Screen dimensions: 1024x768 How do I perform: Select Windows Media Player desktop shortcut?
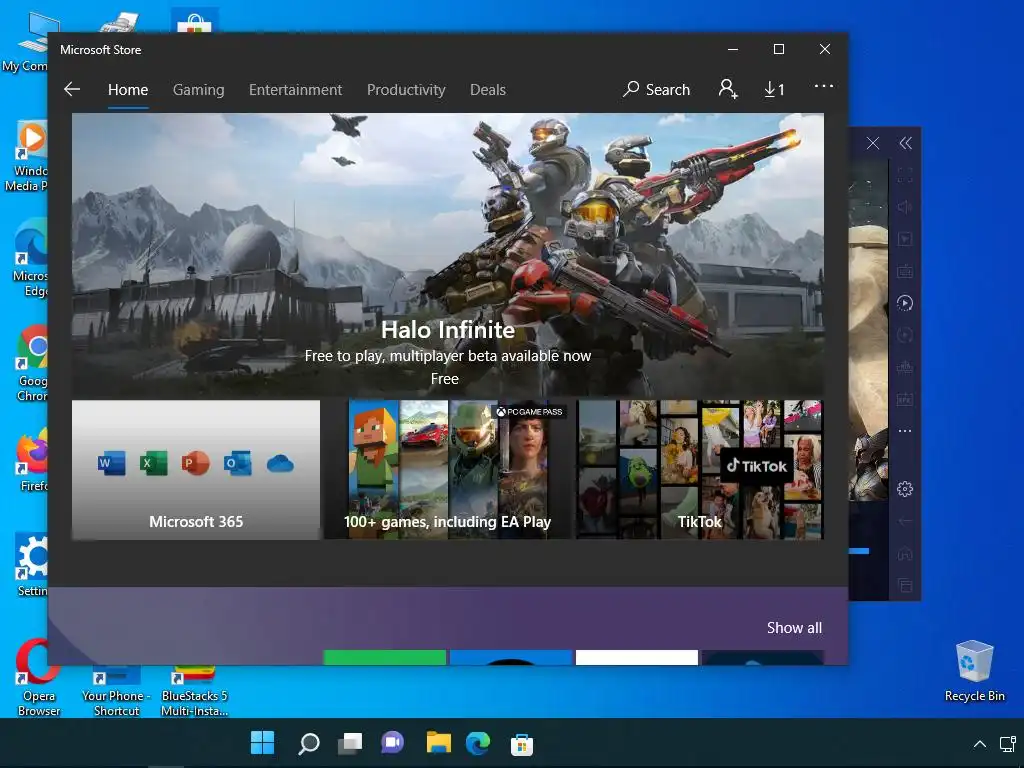(x=26, y=155)
